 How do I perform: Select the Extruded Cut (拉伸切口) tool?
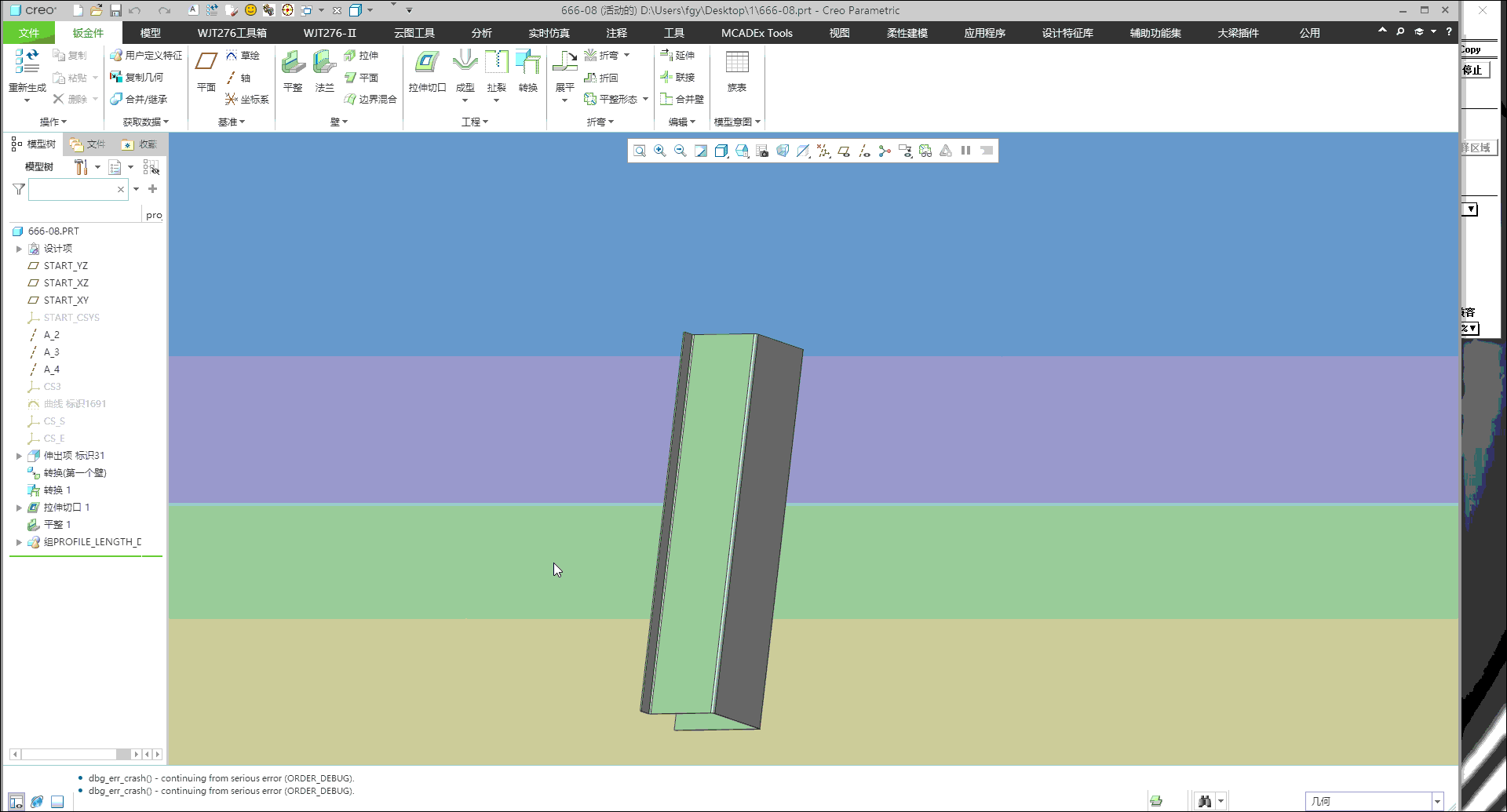tap(427, 71)
